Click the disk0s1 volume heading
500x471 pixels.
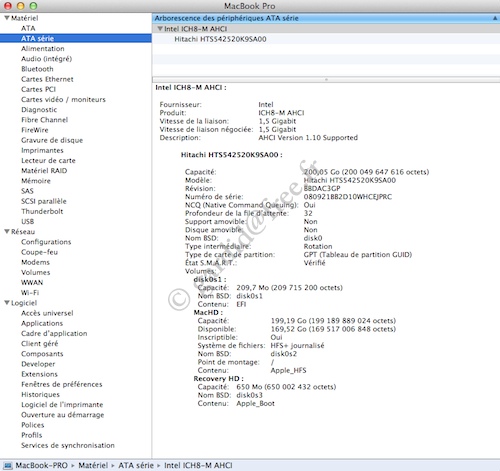(x=210, y=279)
